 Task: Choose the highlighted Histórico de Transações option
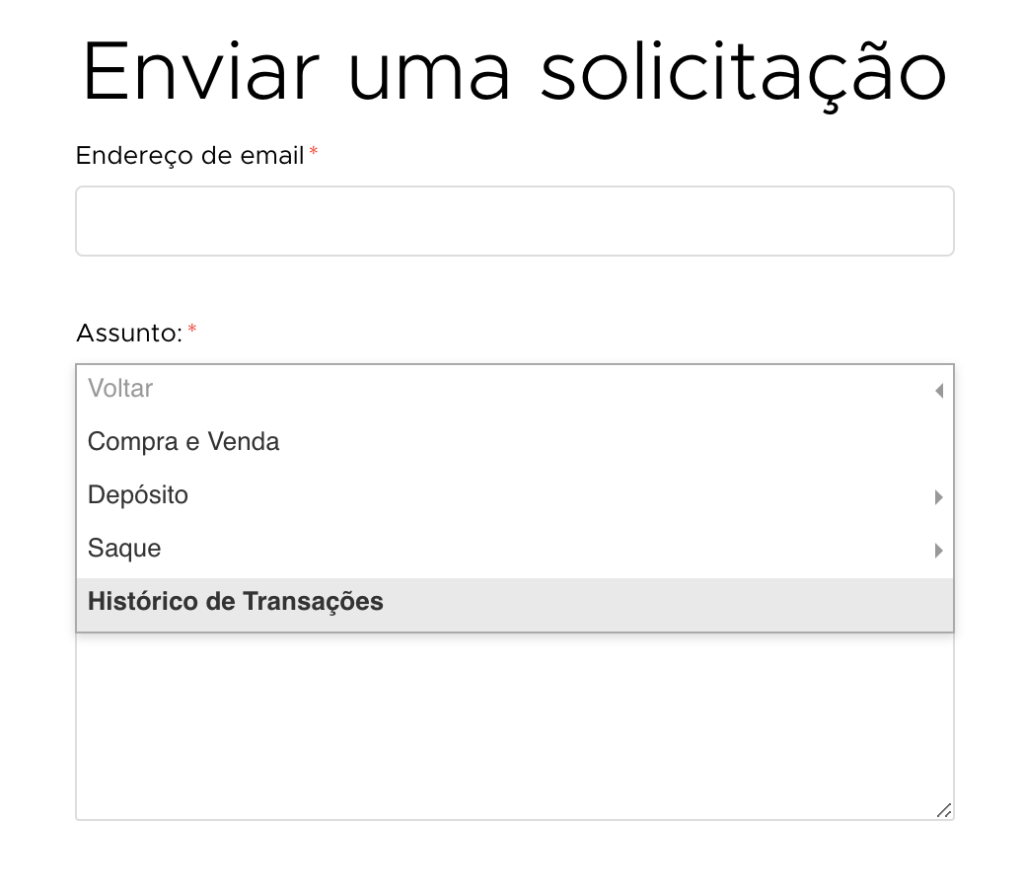515,603
